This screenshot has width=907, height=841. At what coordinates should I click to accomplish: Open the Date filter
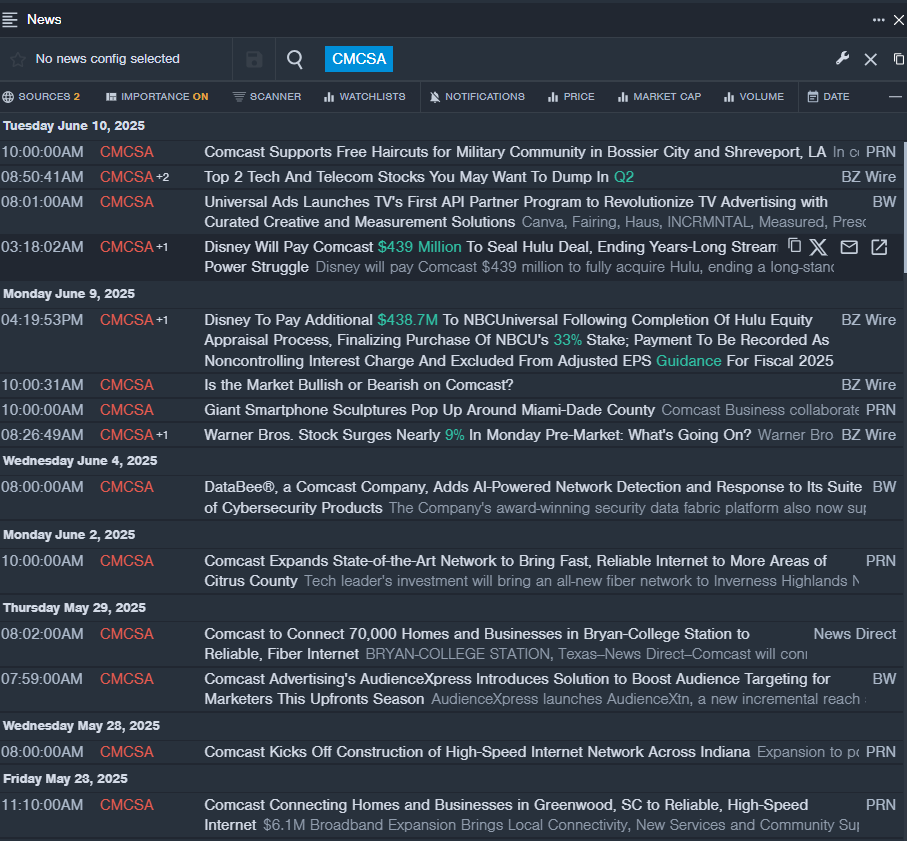828,97
